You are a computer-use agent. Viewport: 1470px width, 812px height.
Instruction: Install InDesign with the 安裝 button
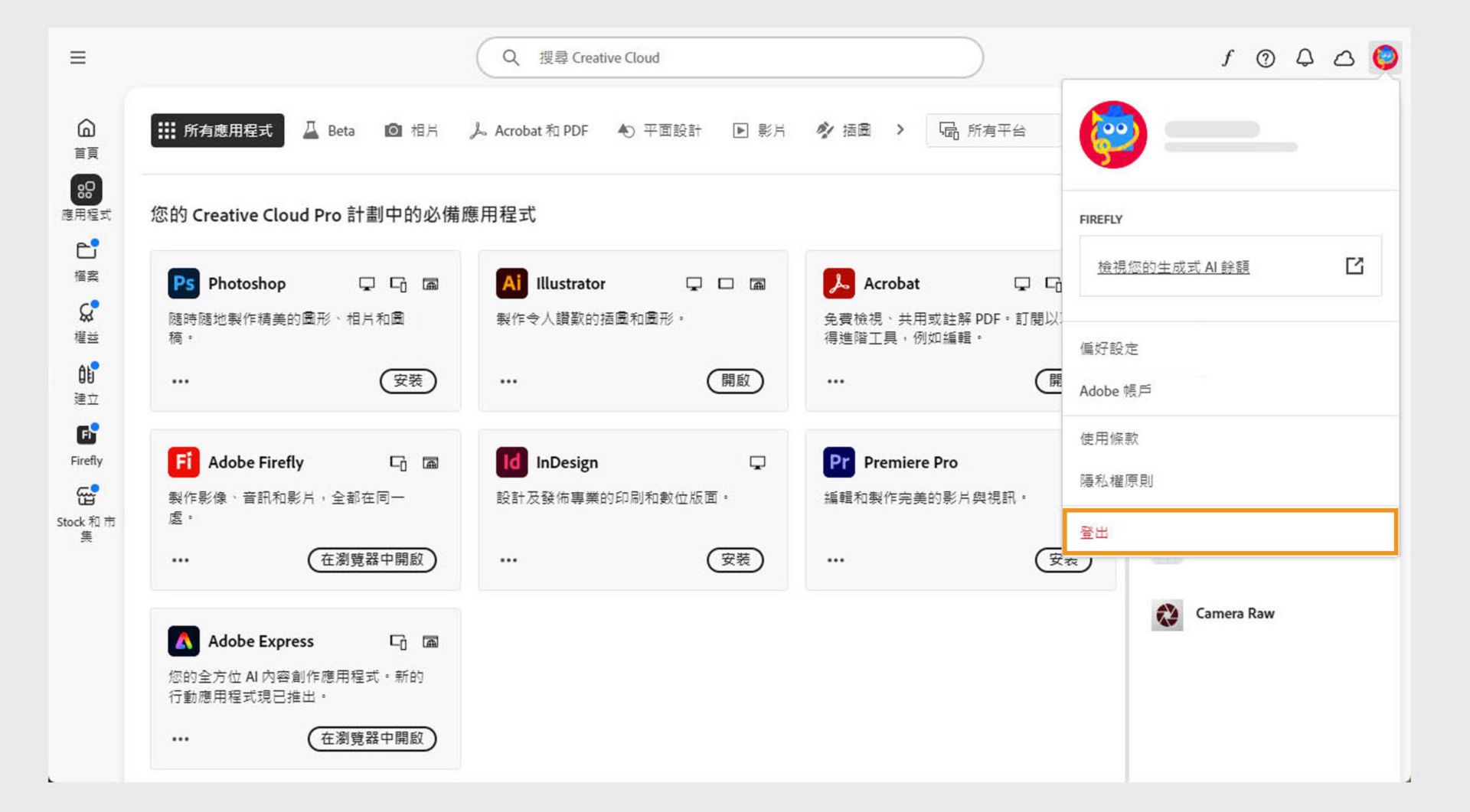pos(735,560)
